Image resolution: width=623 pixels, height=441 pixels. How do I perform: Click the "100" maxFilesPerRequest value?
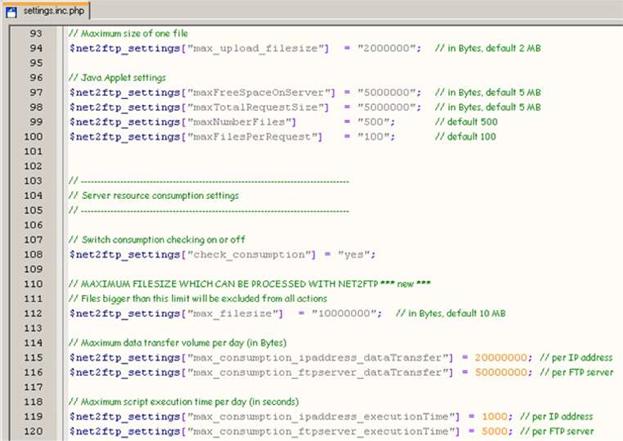pyautogui.click(x=376, y=137)
